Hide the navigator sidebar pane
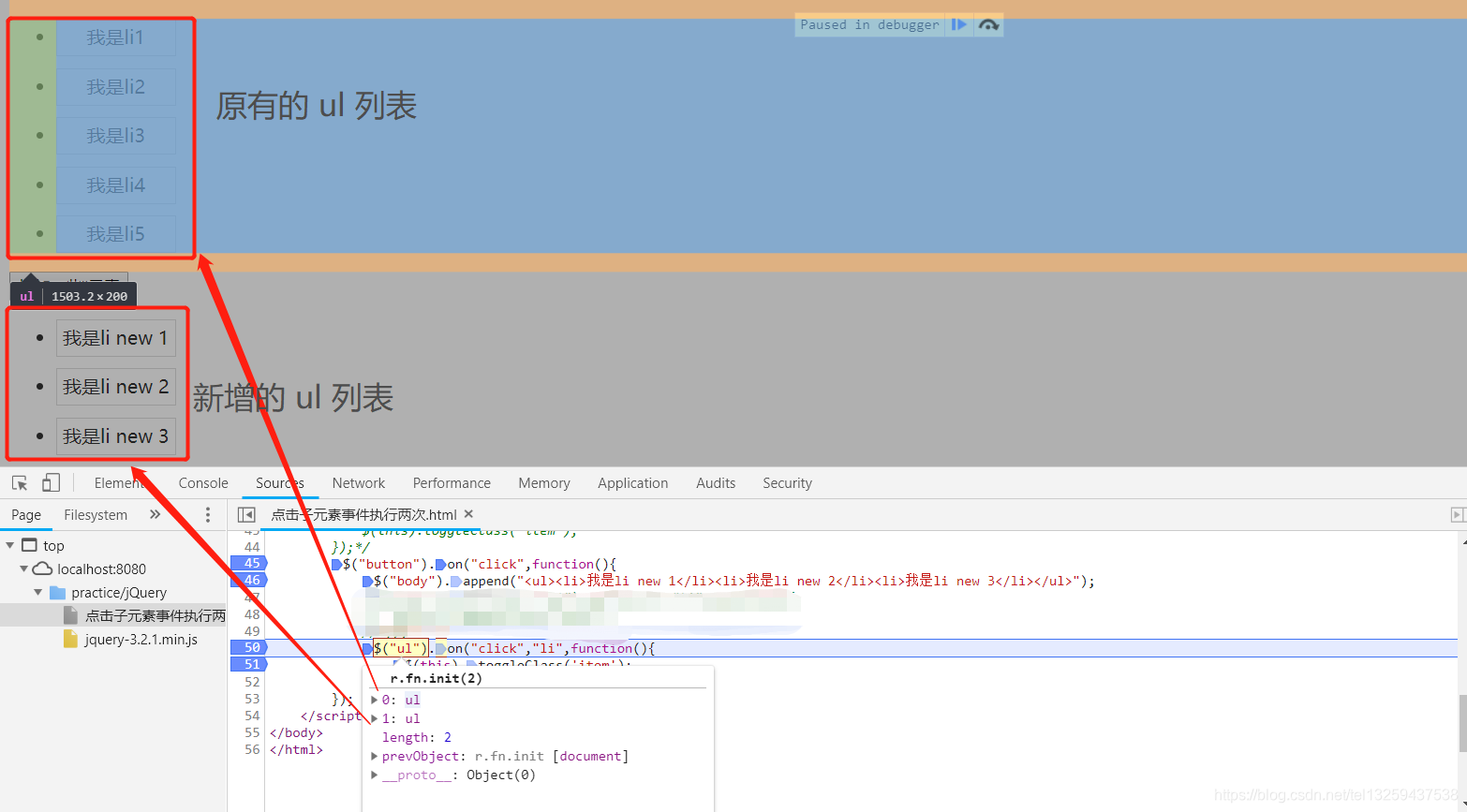 click(246, 514)
